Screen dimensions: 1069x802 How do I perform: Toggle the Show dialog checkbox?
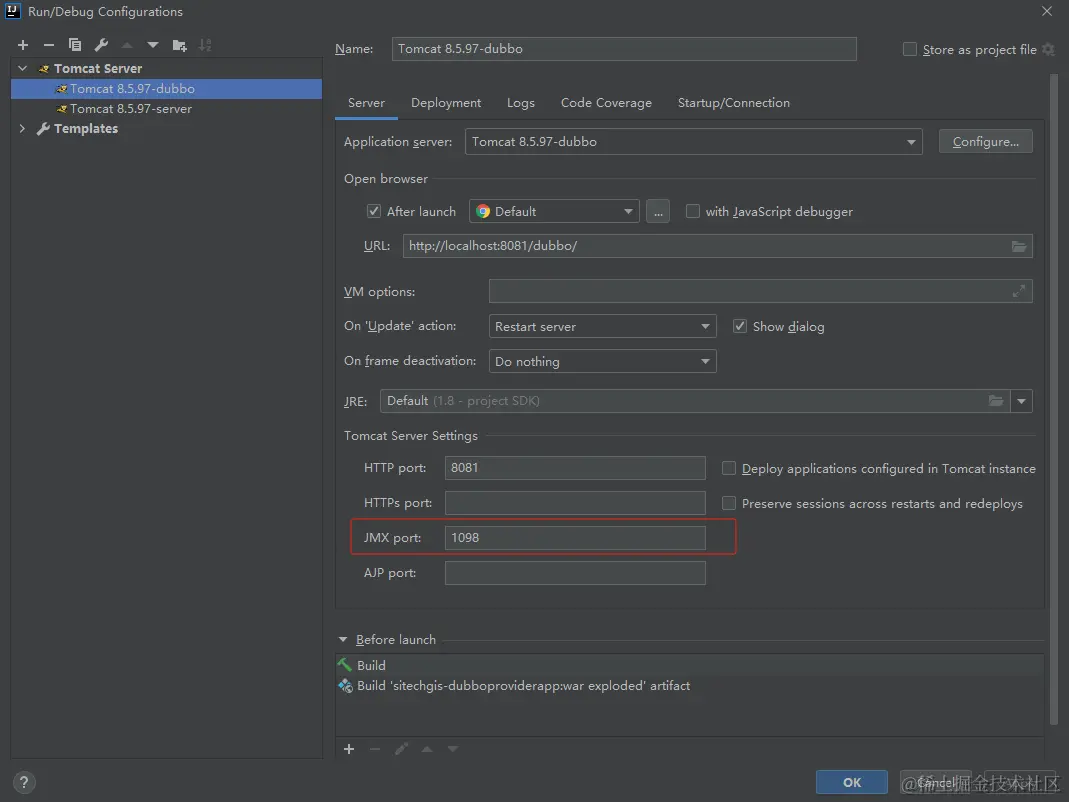click(740, 326)
